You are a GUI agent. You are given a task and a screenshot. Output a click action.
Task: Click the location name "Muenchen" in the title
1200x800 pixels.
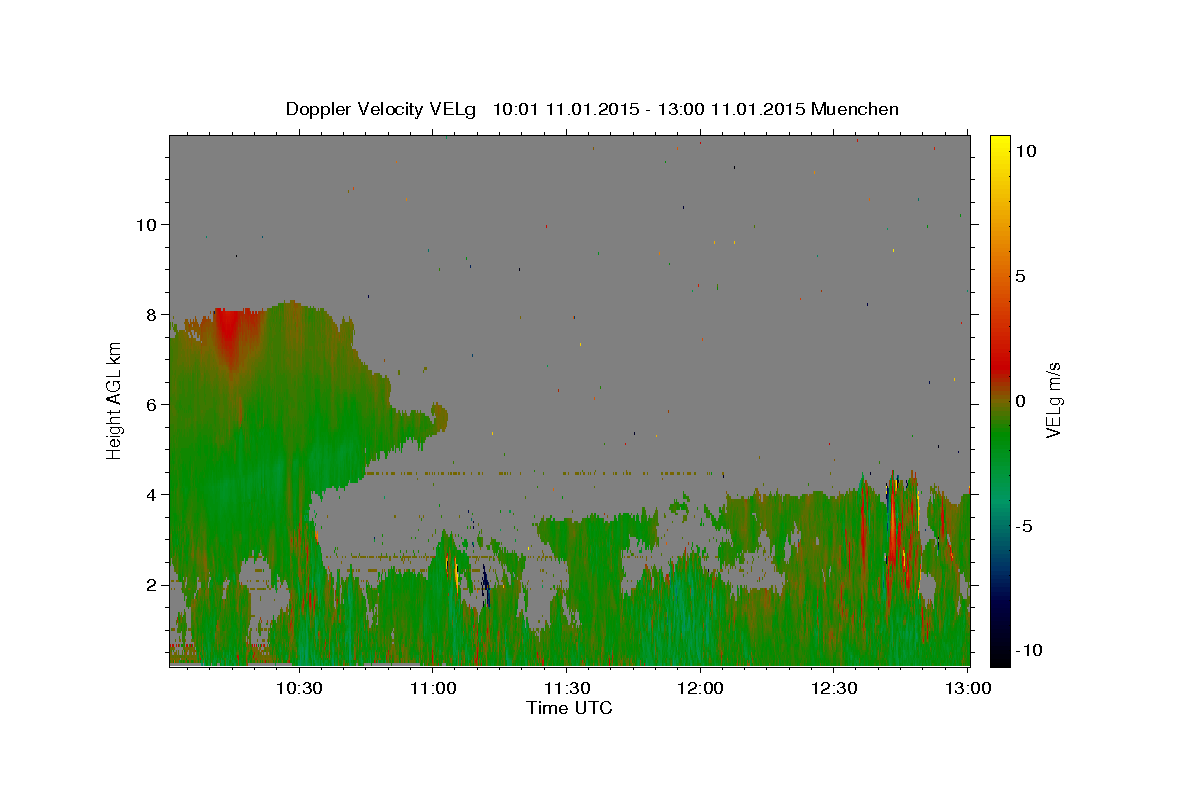click(x=856, y=109)
